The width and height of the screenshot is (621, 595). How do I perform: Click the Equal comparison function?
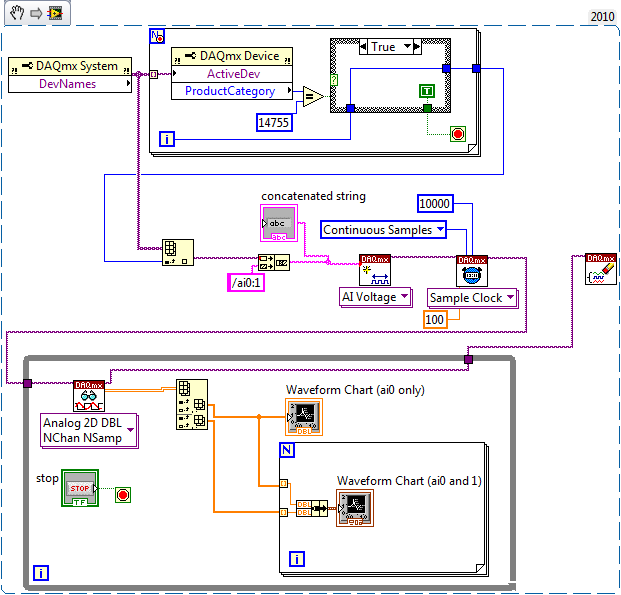tap(313, 96)
